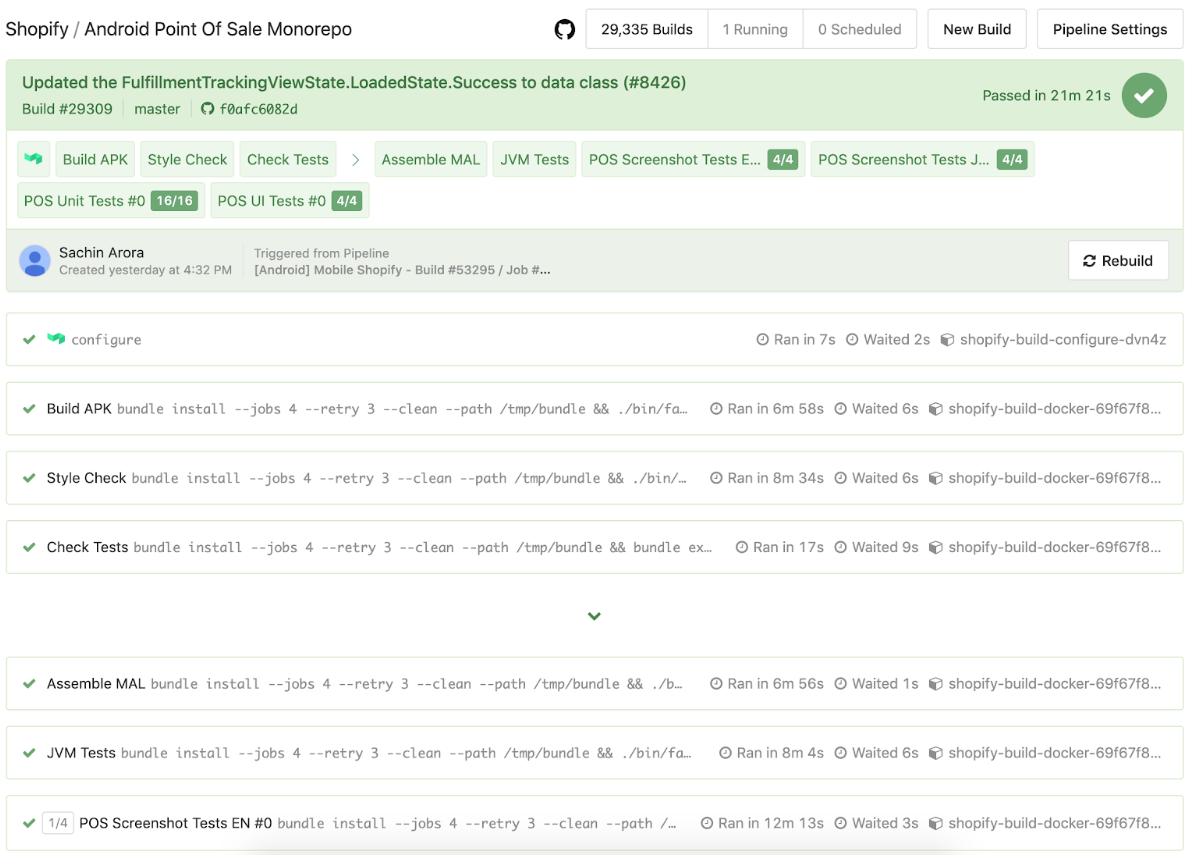Open Pipeline Settings
Viewport: 1194px width, 866px height.
pyautogui.click(x=1109, y=30)
